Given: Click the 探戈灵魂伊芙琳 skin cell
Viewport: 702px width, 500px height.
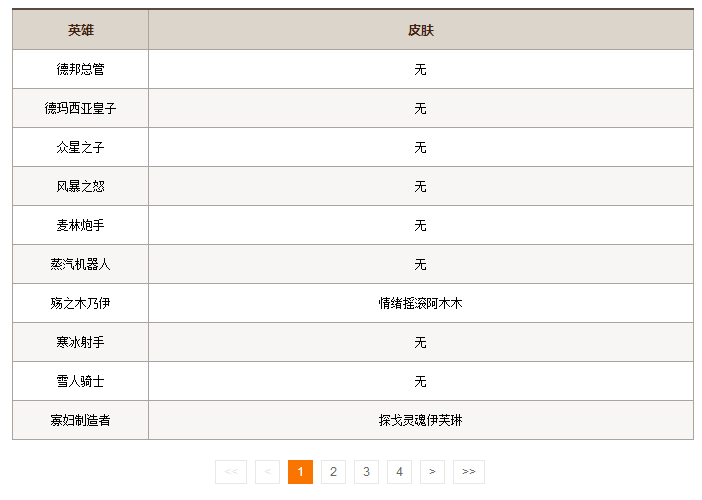Looking at the screenshot, I should 420,420.
